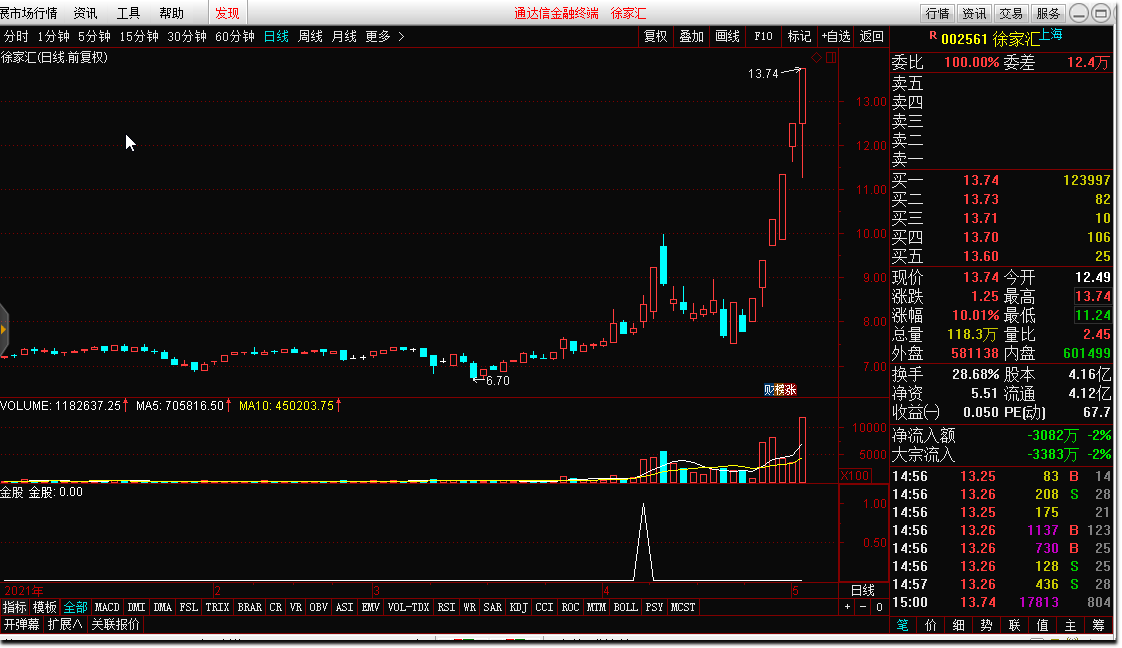Apply the MCST indicator
This screenshot has height=648, width=1122.
[682, 607]
